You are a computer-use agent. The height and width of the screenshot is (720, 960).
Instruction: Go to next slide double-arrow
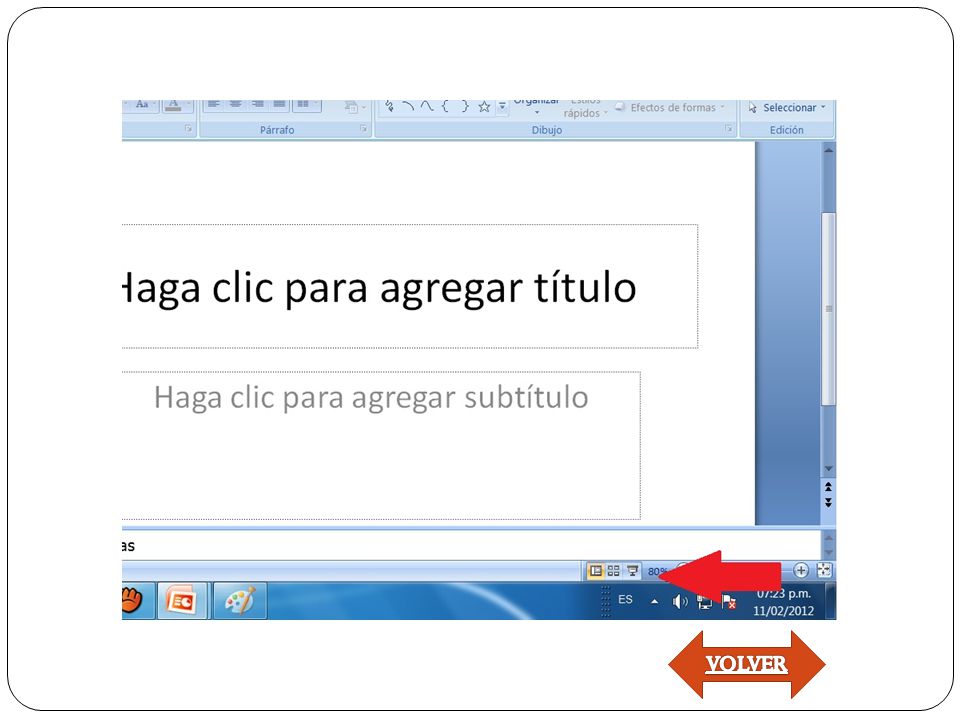click(828, 503)
